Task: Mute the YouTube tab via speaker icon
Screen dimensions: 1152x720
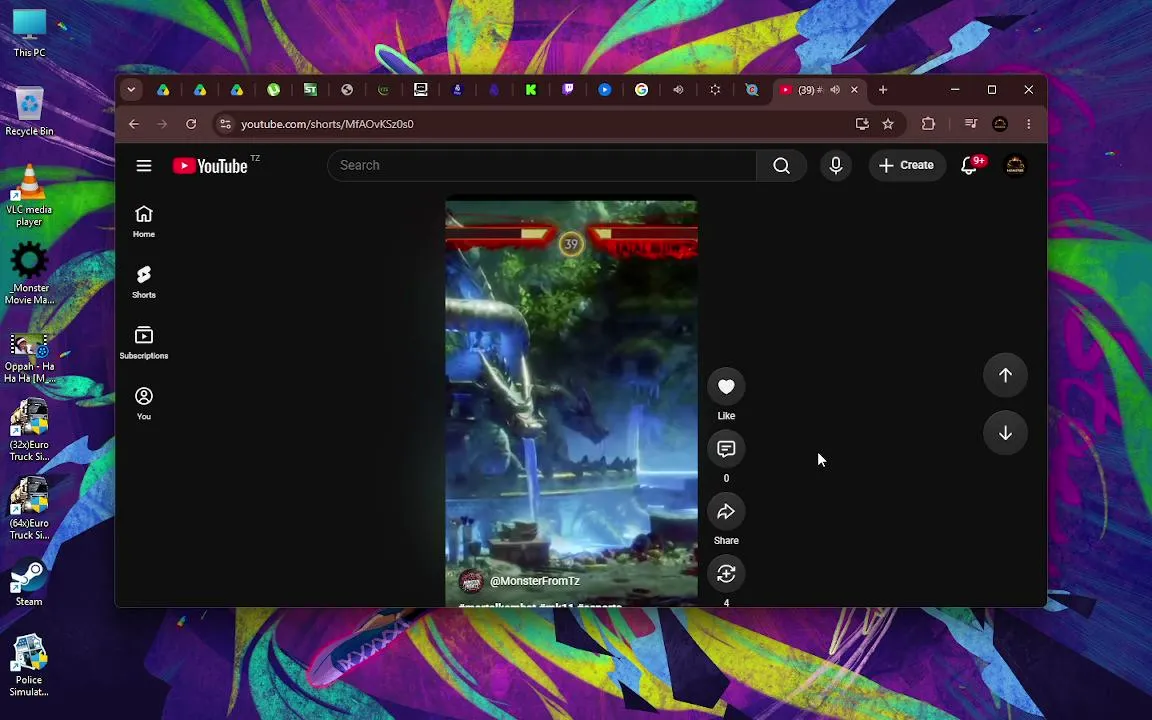Action: tap(835, 90)
